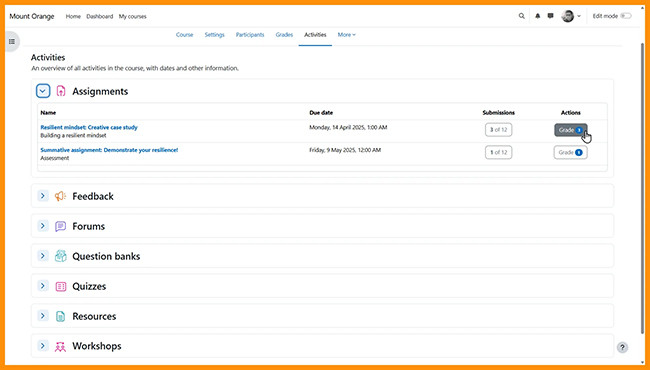650x370 pixels.
Task: Click the 1 of 12 submissions button
Action: point(499,152)
